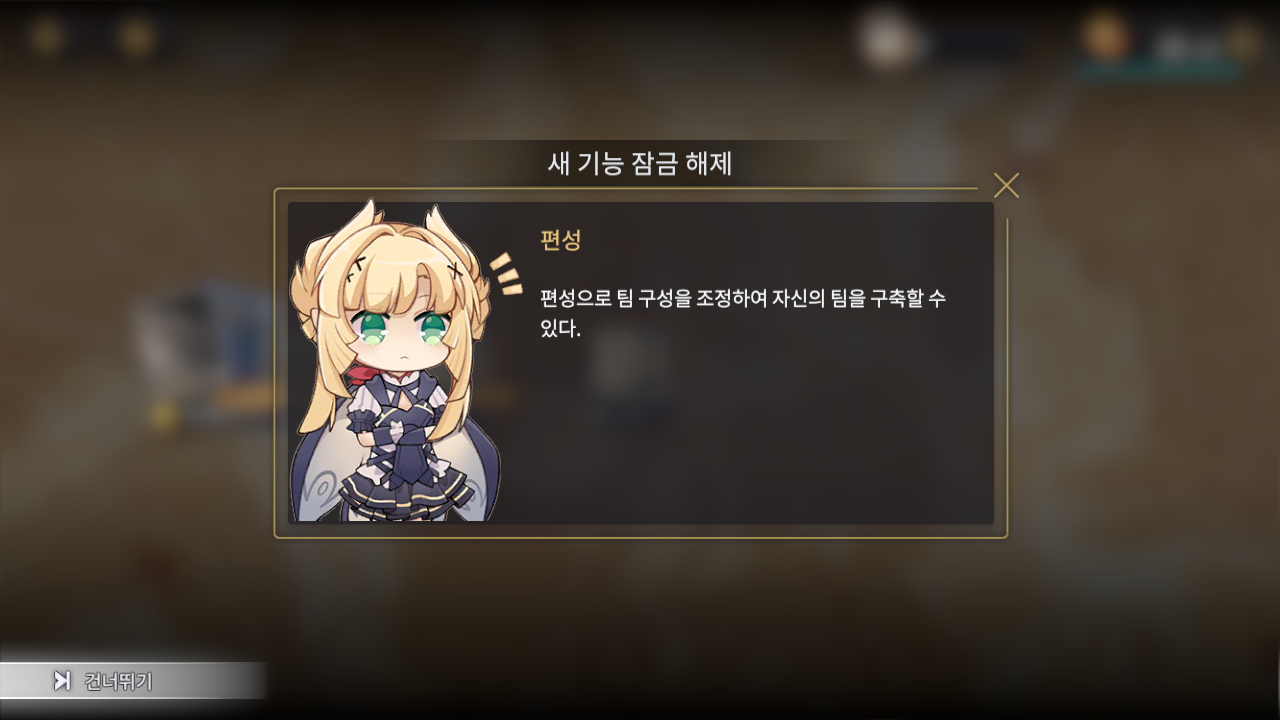1280x720 pixels.
Task: Click the chibi character's green eyes
Action: click(x=403, y=328)
